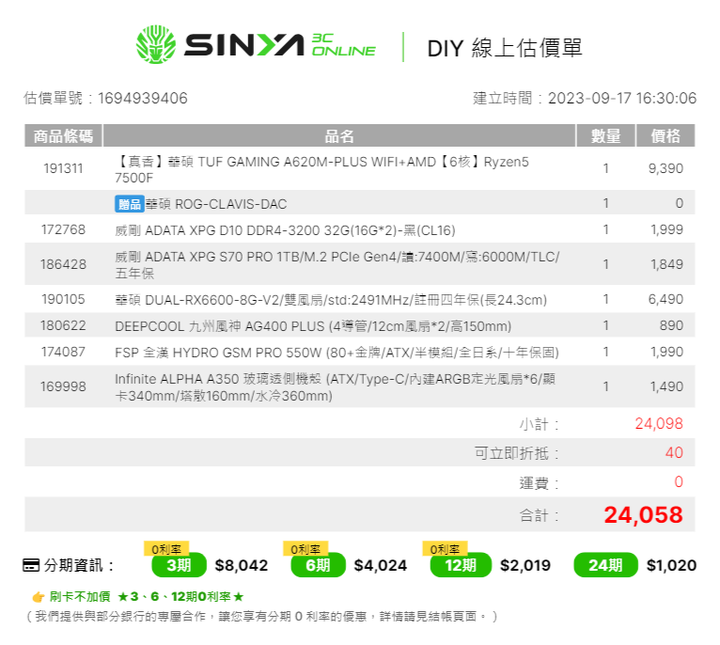Click quote number 1694939406
Screen dimensions: 720x645
click(143, 98)
